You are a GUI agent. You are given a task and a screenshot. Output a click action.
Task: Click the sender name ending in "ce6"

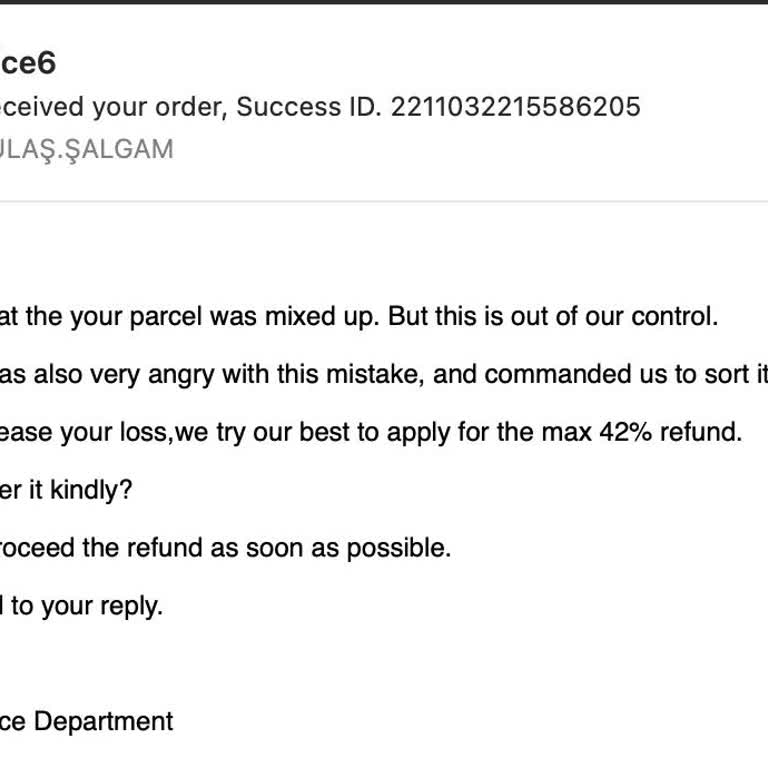point(27,64)
